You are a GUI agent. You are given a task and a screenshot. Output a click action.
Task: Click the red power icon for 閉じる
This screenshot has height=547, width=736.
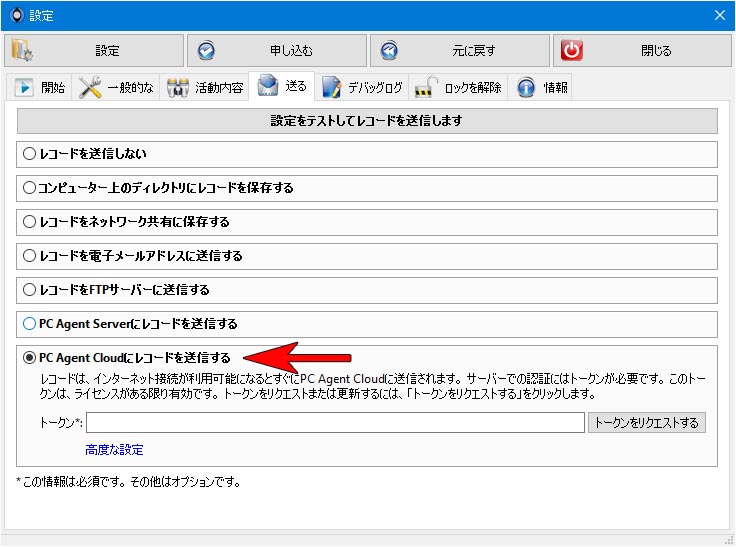click(x=572, y=50)
